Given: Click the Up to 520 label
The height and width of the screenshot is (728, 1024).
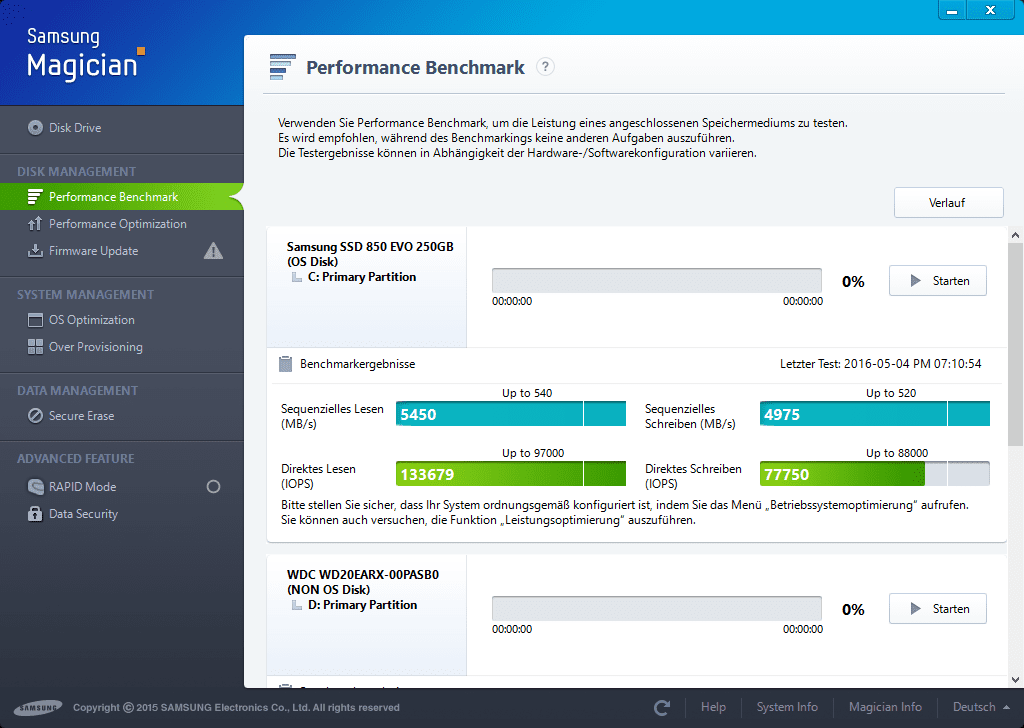Looking at the screenshot, I should pos(891,392).
